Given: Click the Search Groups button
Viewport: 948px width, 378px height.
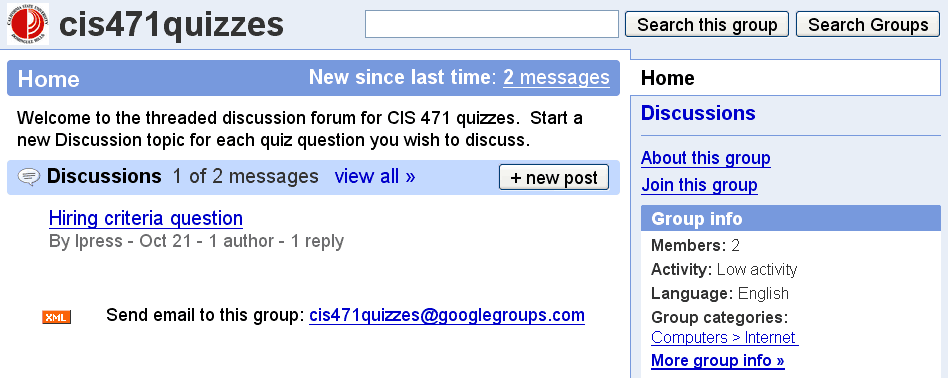Looking at the screenshot, I should 868,24.
